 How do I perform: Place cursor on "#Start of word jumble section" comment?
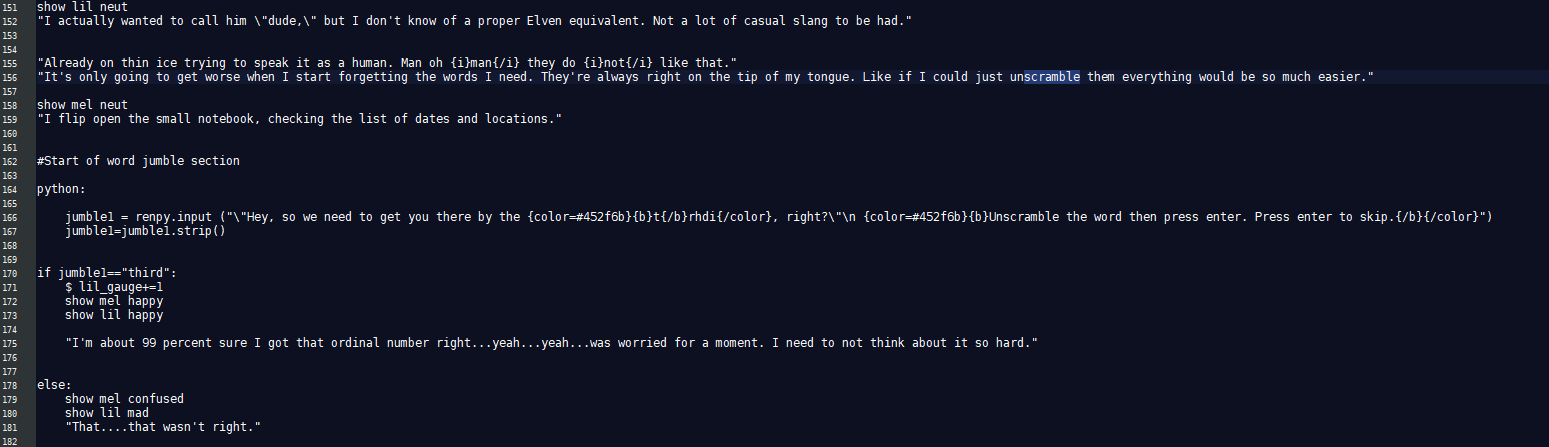[x=138, y=161]
